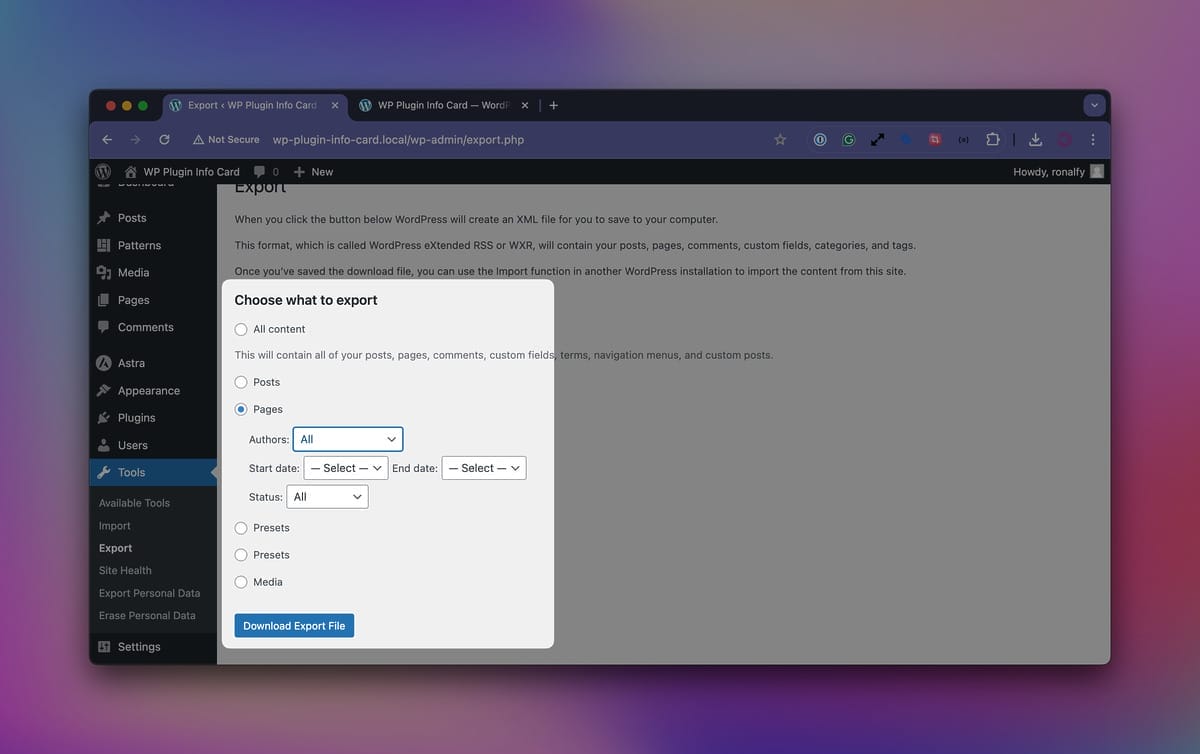Click the browser address bar URL
The image size is (1200, 754).
click(x=398, y=140)
